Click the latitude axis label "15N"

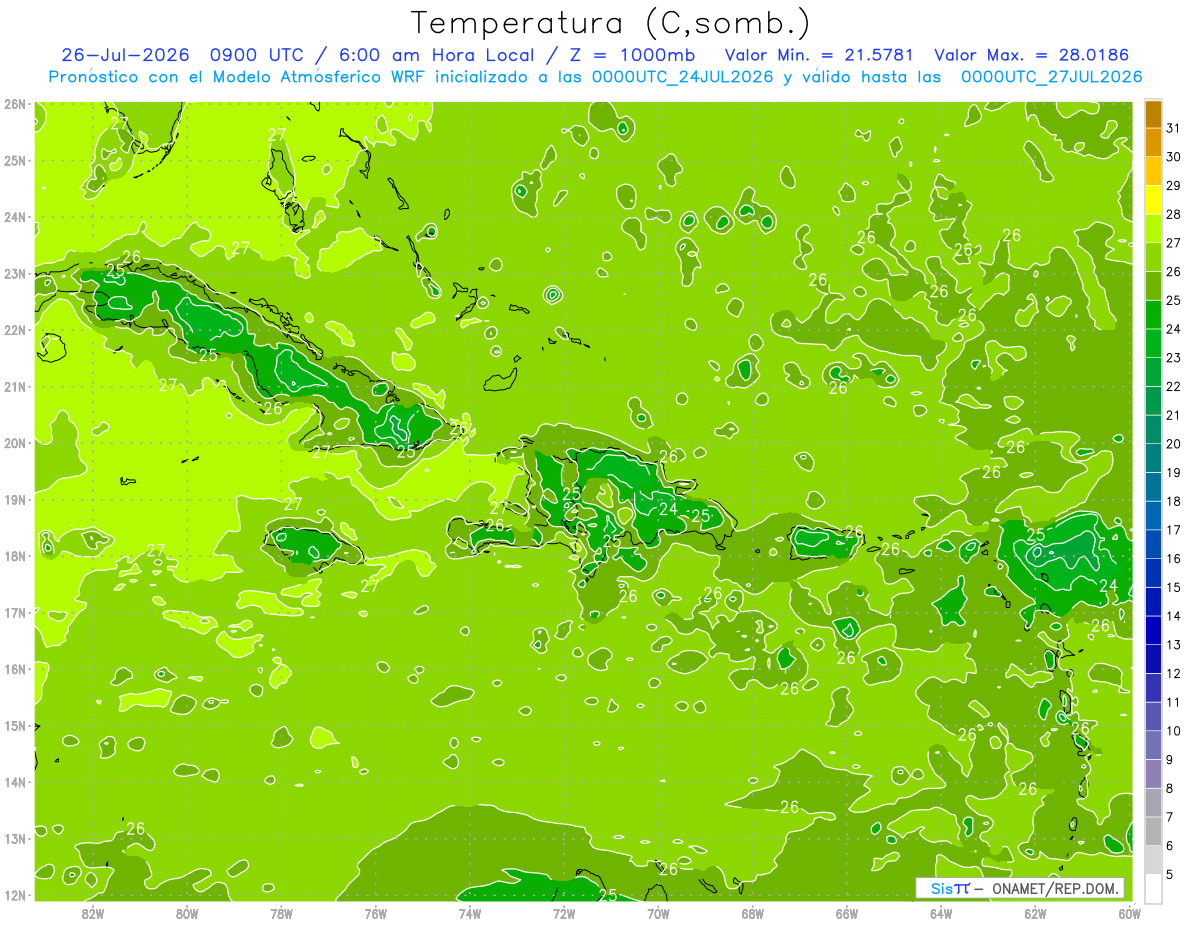pos(15,725)
